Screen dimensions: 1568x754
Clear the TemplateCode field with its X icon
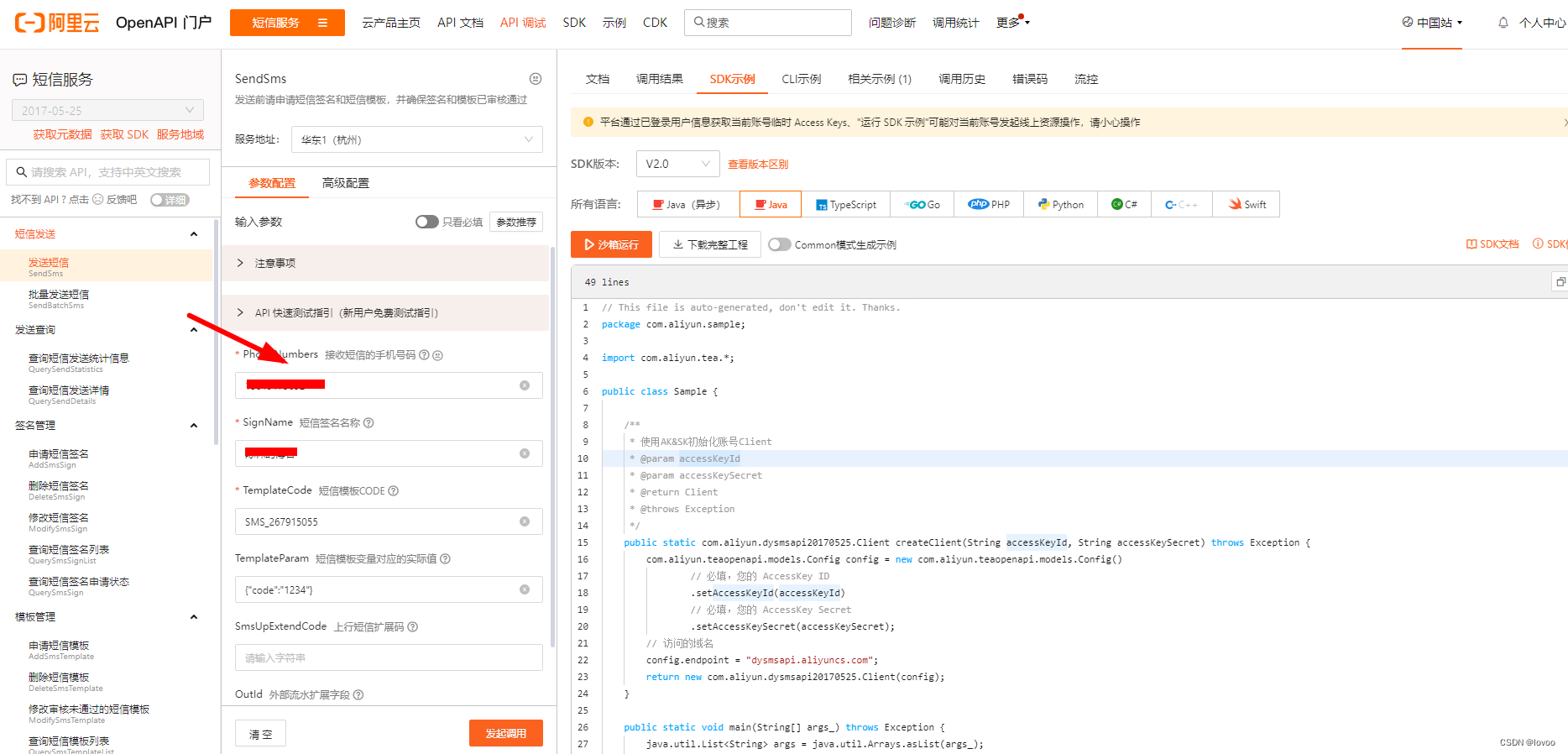click(x=525, y=521)
